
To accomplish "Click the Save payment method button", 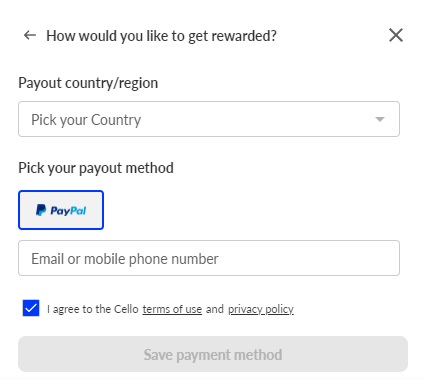I will pos(213,354).
